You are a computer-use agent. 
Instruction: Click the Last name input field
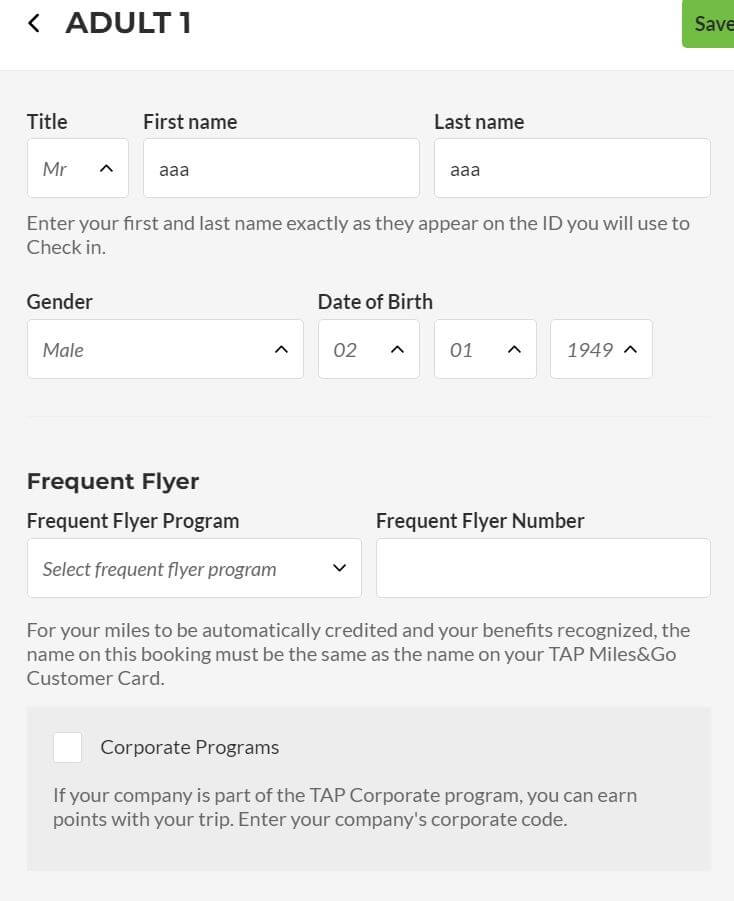pyautogui.click(x=572, y=168)
